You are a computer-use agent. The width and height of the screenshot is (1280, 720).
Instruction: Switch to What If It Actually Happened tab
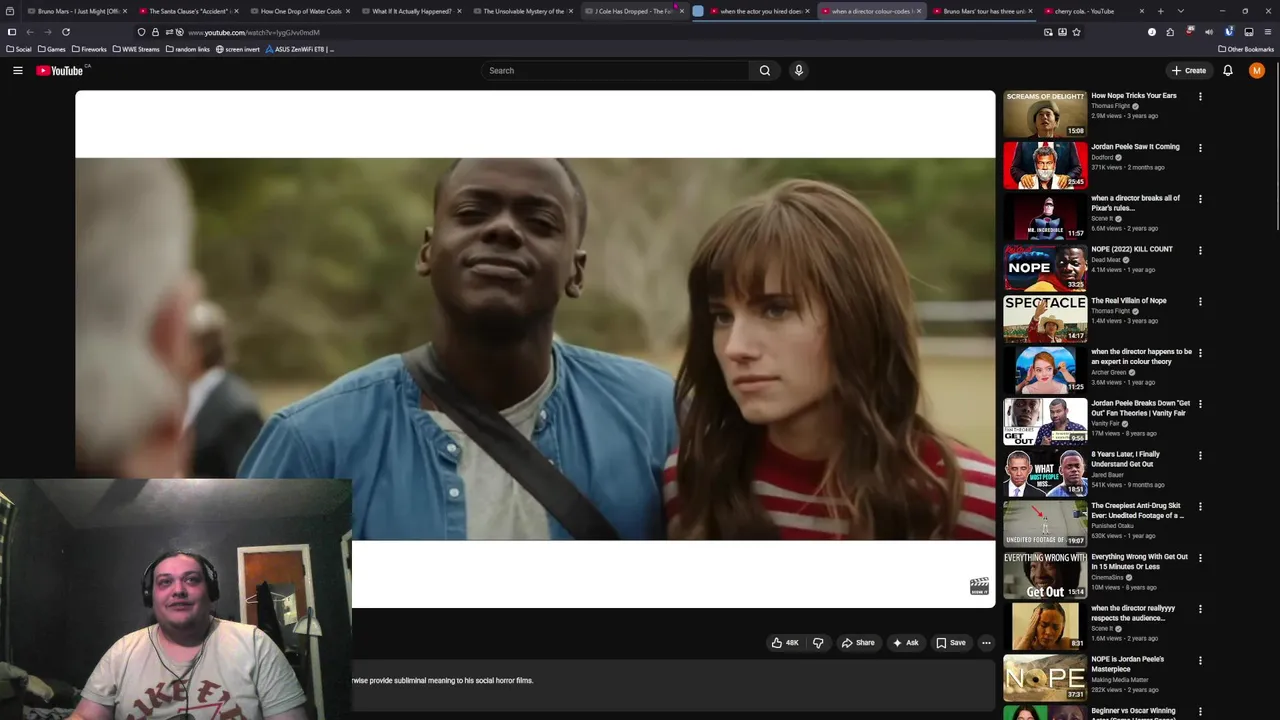tap(412, 11)
